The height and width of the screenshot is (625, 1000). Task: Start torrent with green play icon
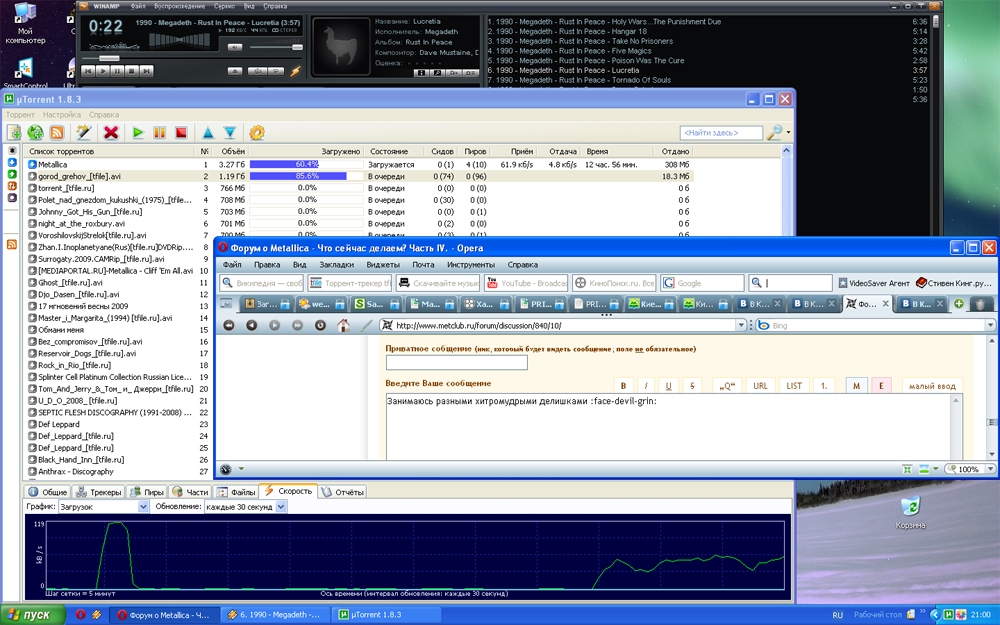click(x=138, y=132)
